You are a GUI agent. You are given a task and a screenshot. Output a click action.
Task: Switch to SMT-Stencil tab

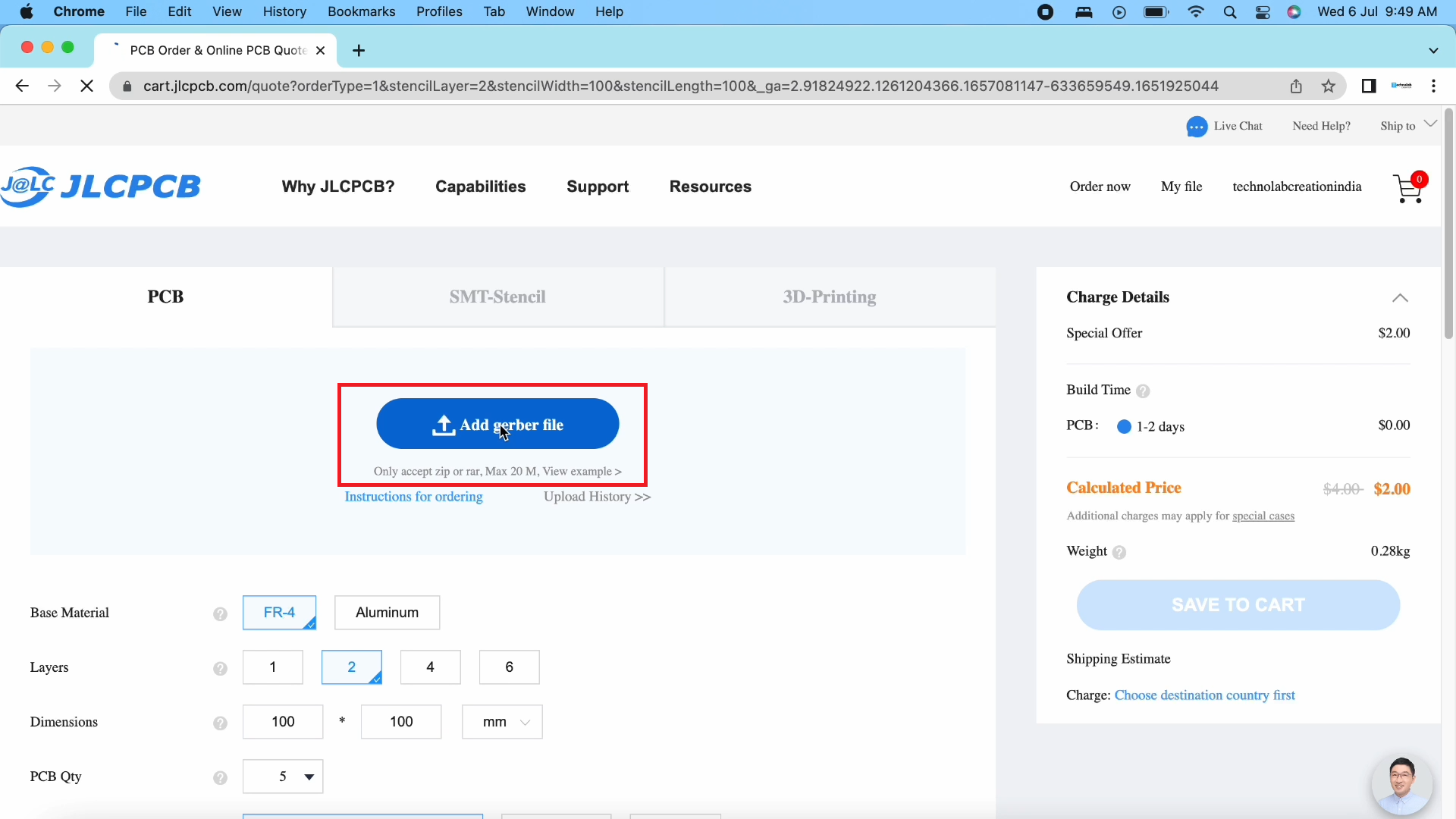497,297
